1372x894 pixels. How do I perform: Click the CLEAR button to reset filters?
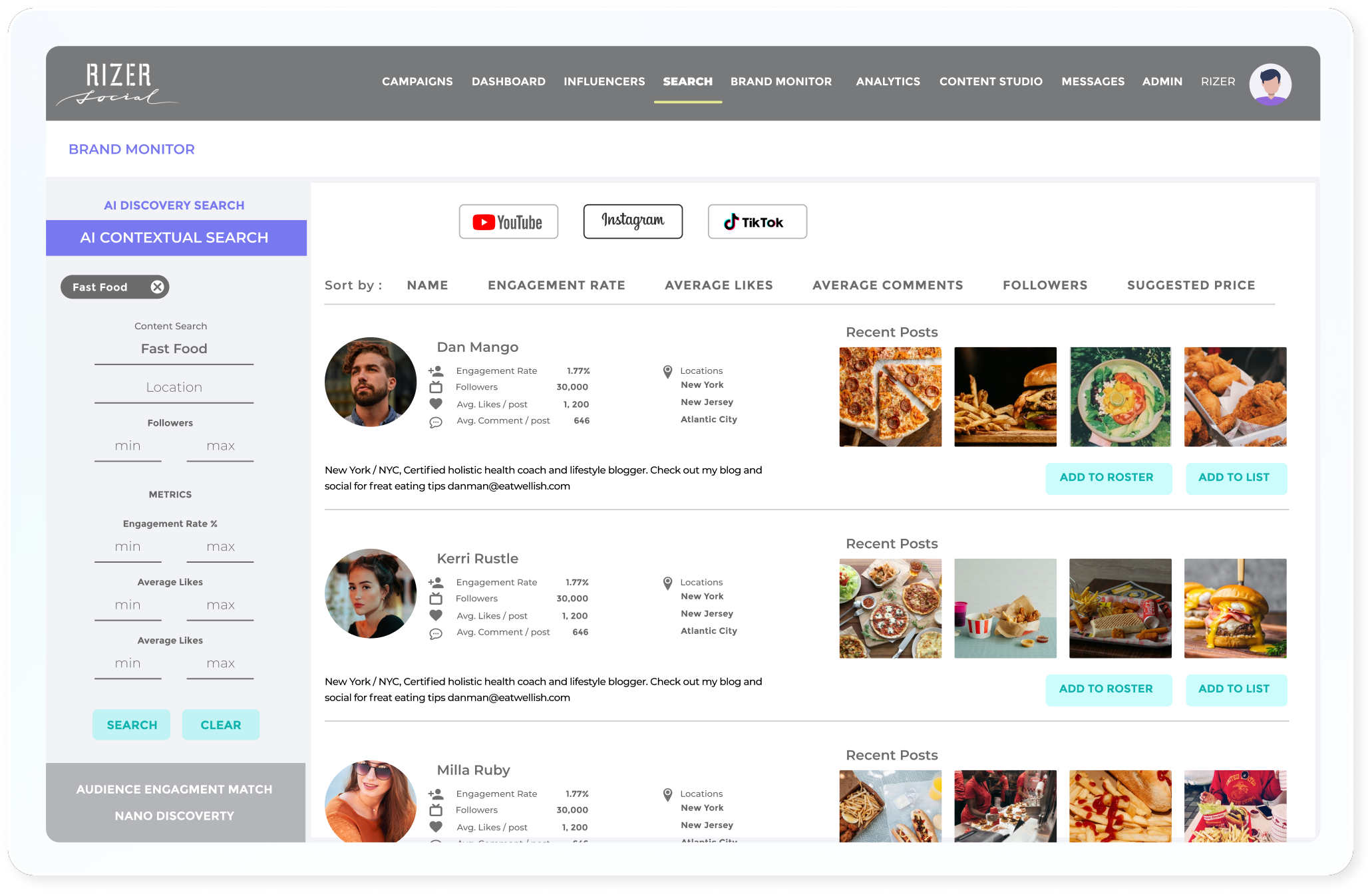(x=220, y=724)
